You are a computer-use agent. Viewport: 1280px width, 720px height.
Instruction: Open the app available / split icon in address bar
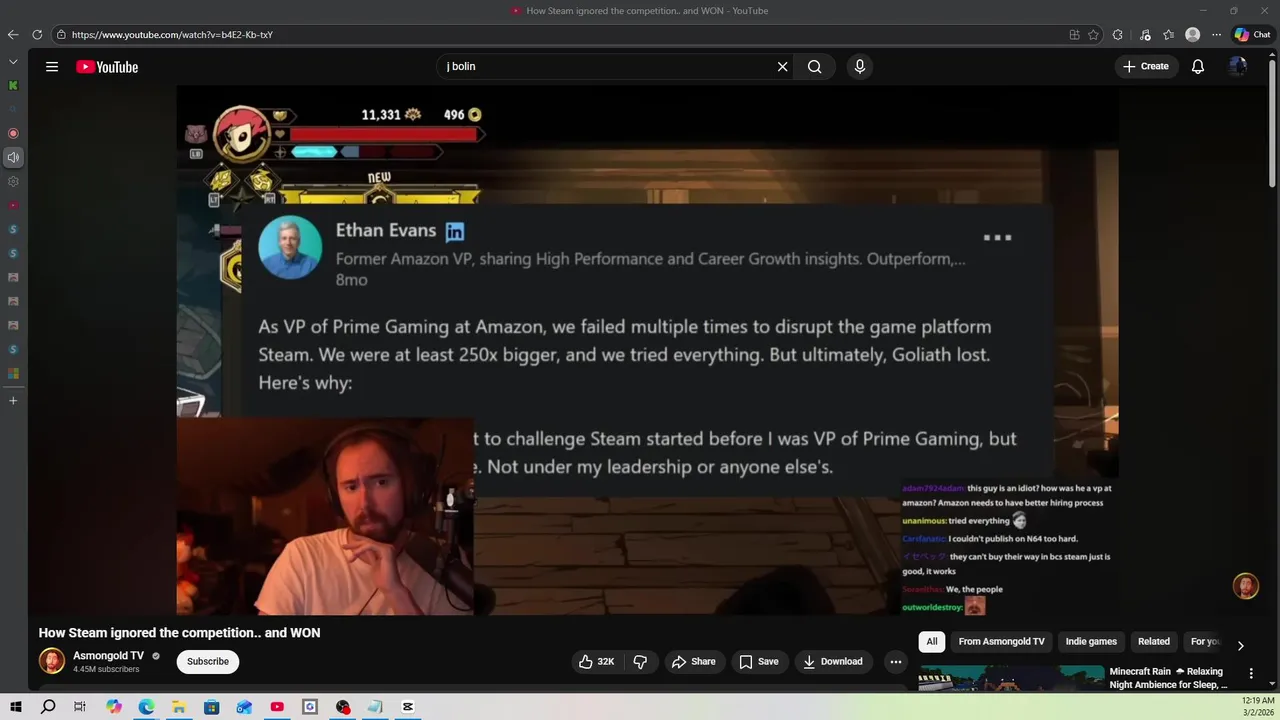[x=1075, y=35]
